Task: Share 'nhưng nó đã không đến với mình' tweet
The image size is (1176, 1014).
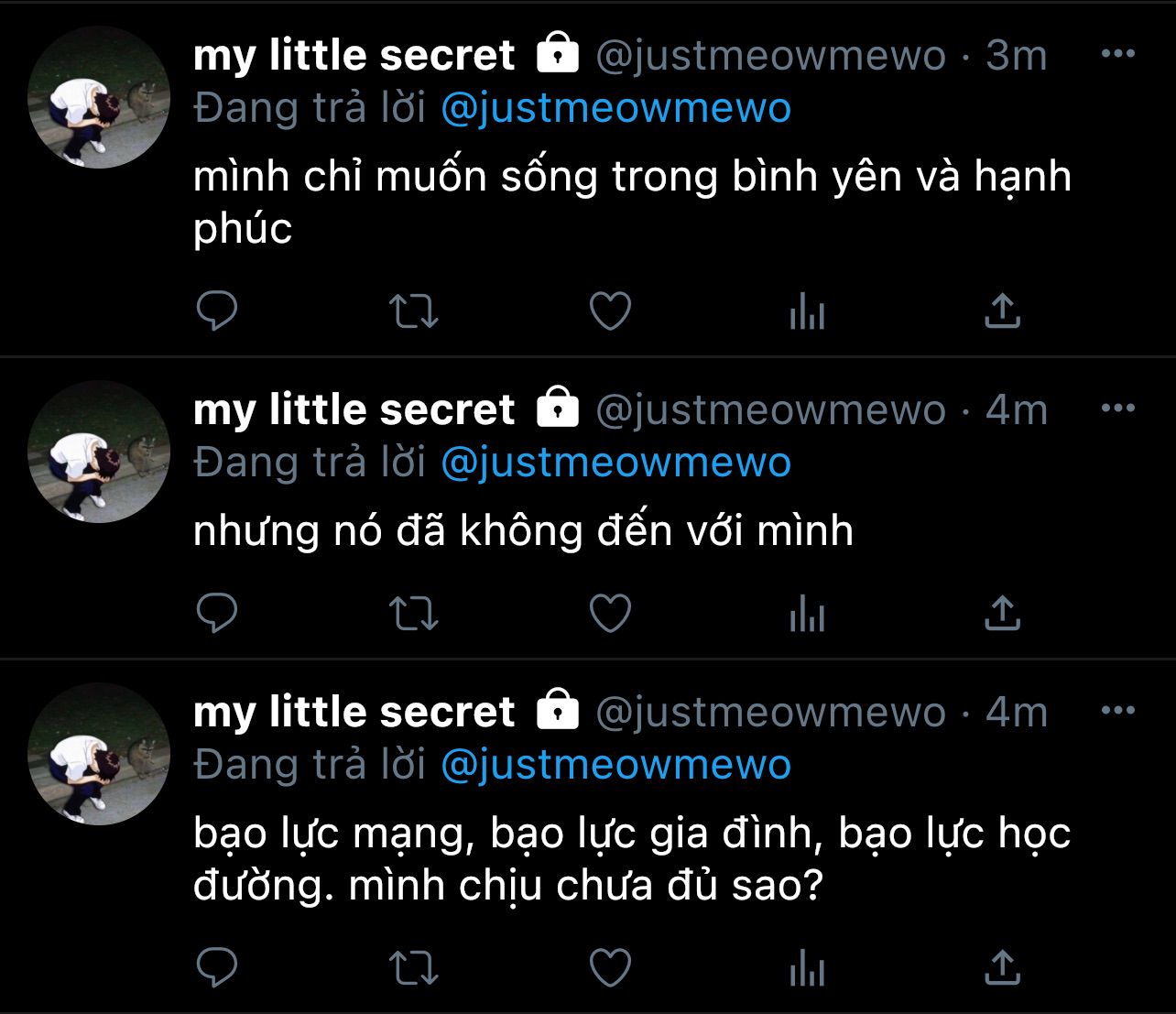Action: 1002,614
